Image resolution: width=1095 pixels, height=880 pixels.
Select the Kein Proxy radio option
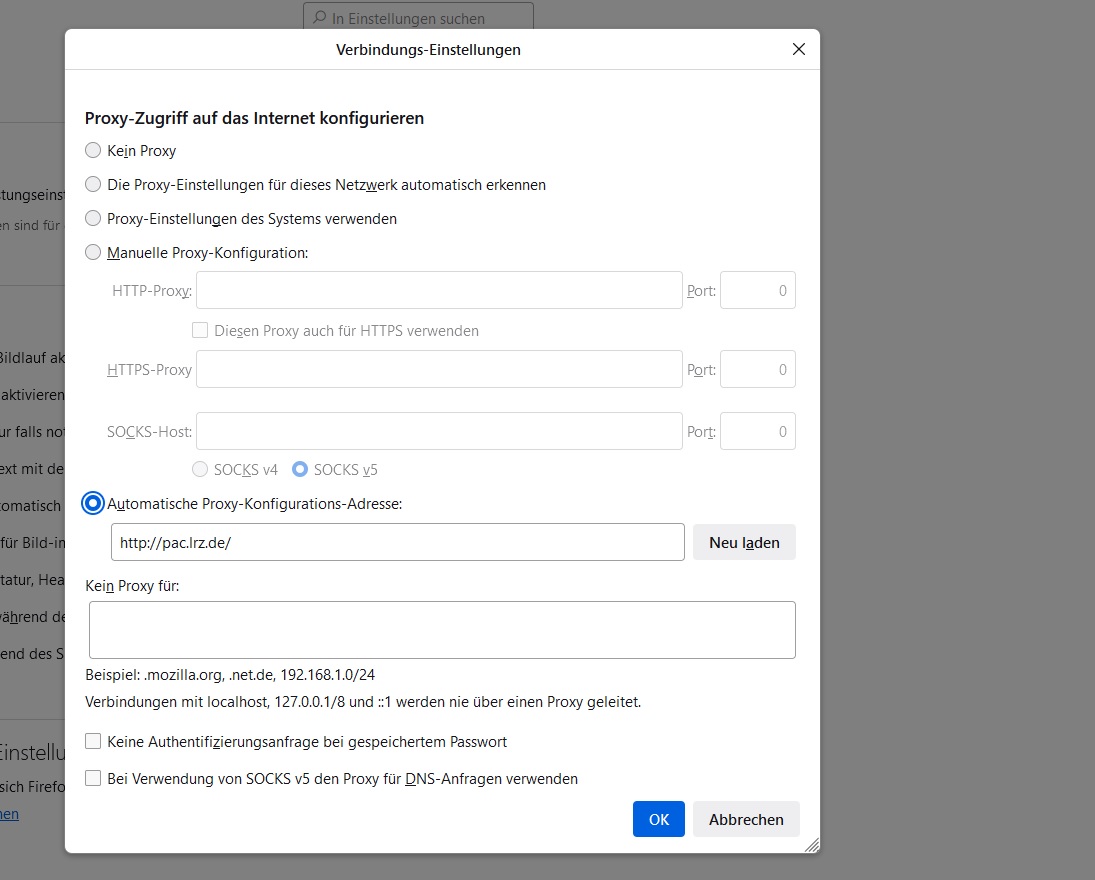pyautogui.click(x=93, y=151)
